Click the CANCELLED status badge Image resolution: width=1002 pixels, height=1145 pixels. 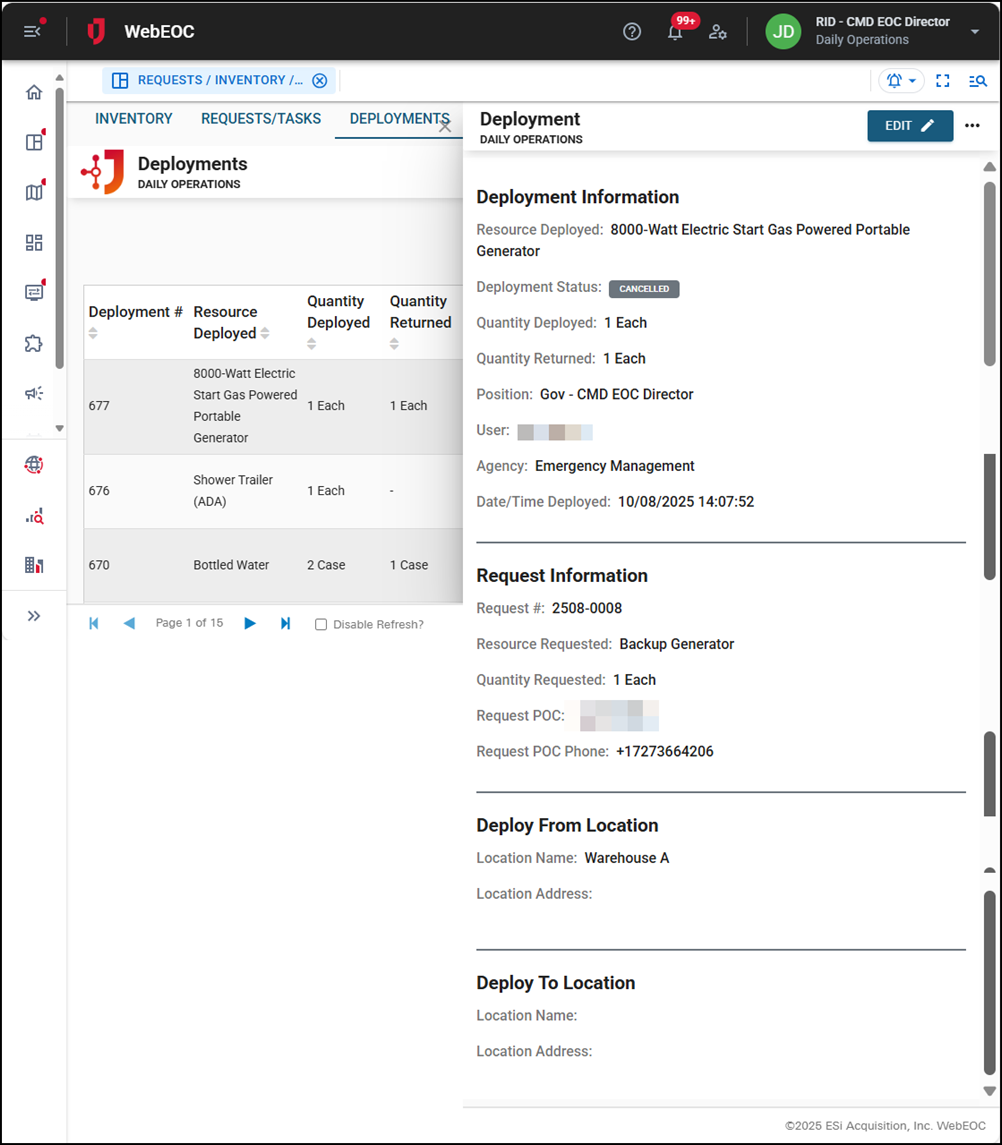644,288
